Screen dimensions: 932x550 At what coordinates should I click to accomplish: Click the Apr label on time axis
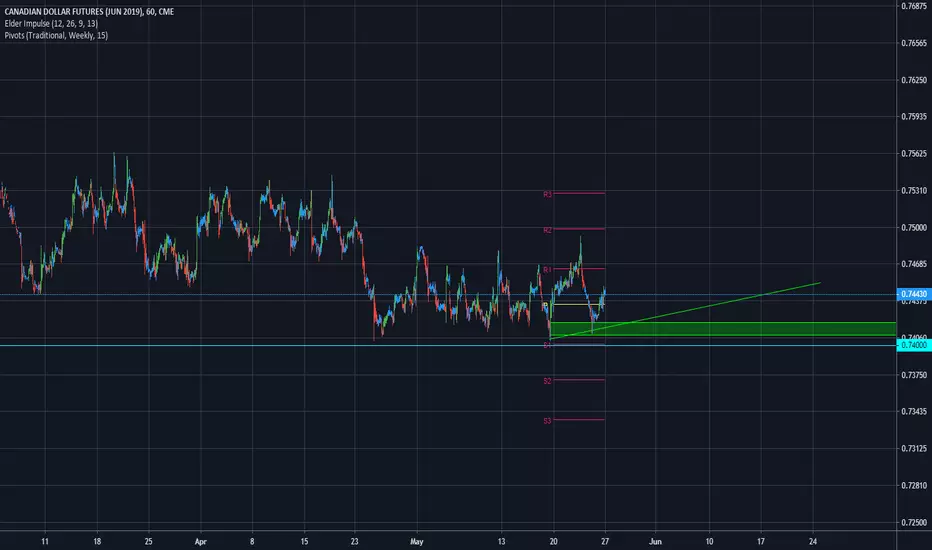200,542
